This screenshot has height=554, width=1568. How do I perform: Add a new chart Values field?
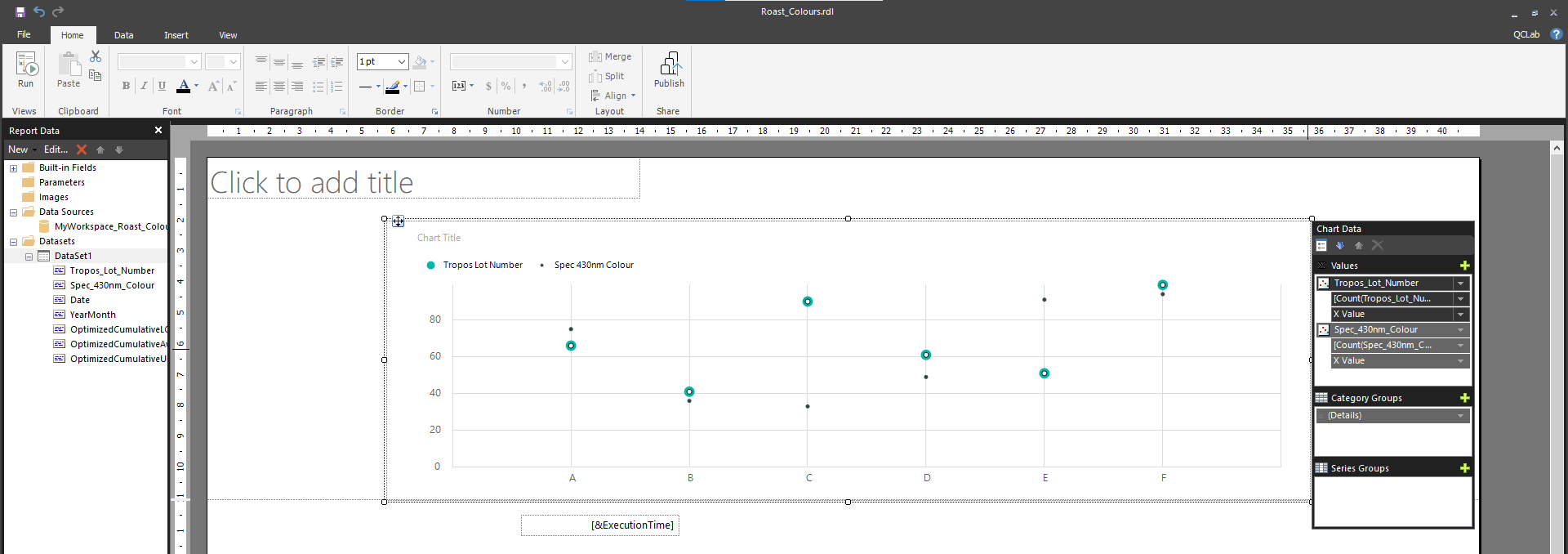[1465, 266]
